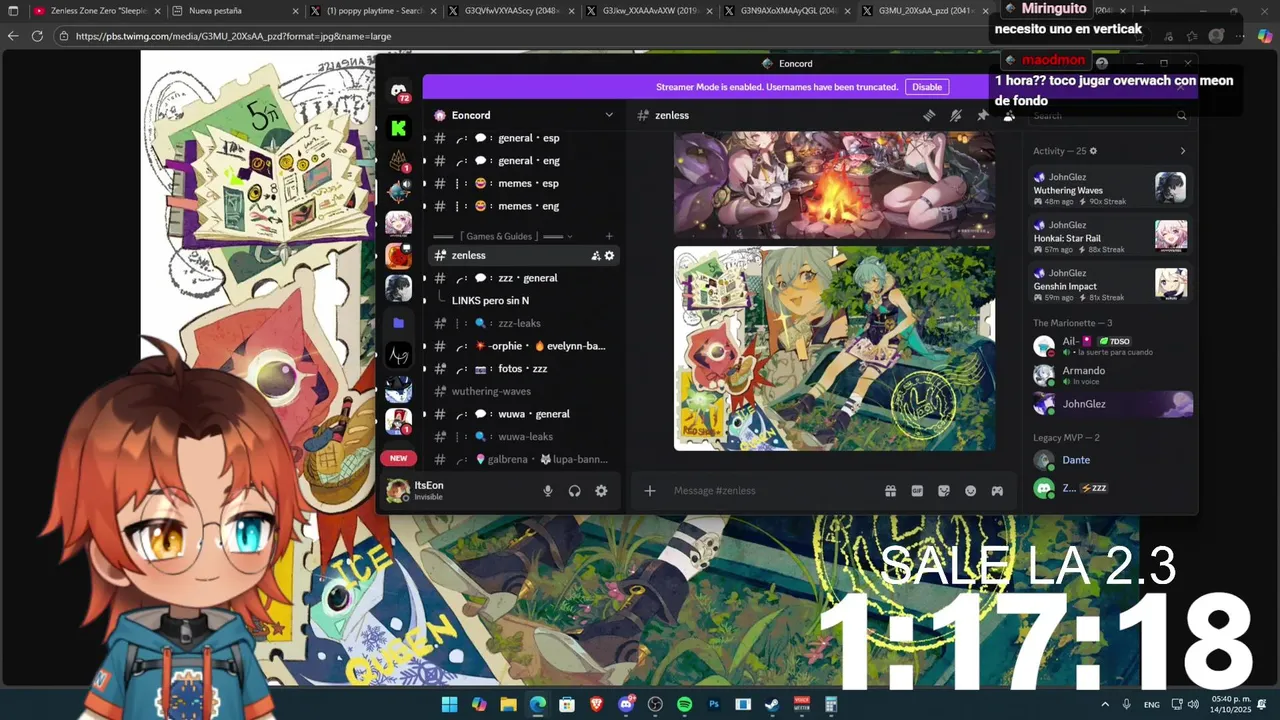Open edit channel gear on zenless
Screen dimensions: 1280x720
point(609,256)
